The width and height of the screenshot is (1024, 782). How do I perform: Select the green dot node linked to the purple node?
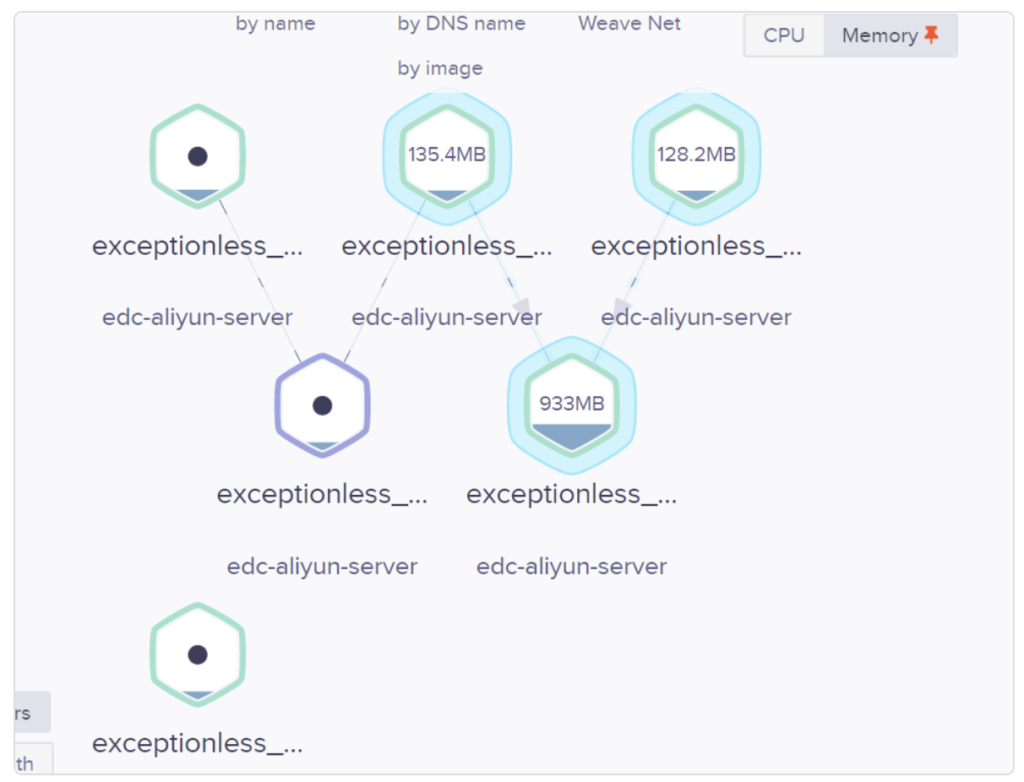tap(198, 156)
